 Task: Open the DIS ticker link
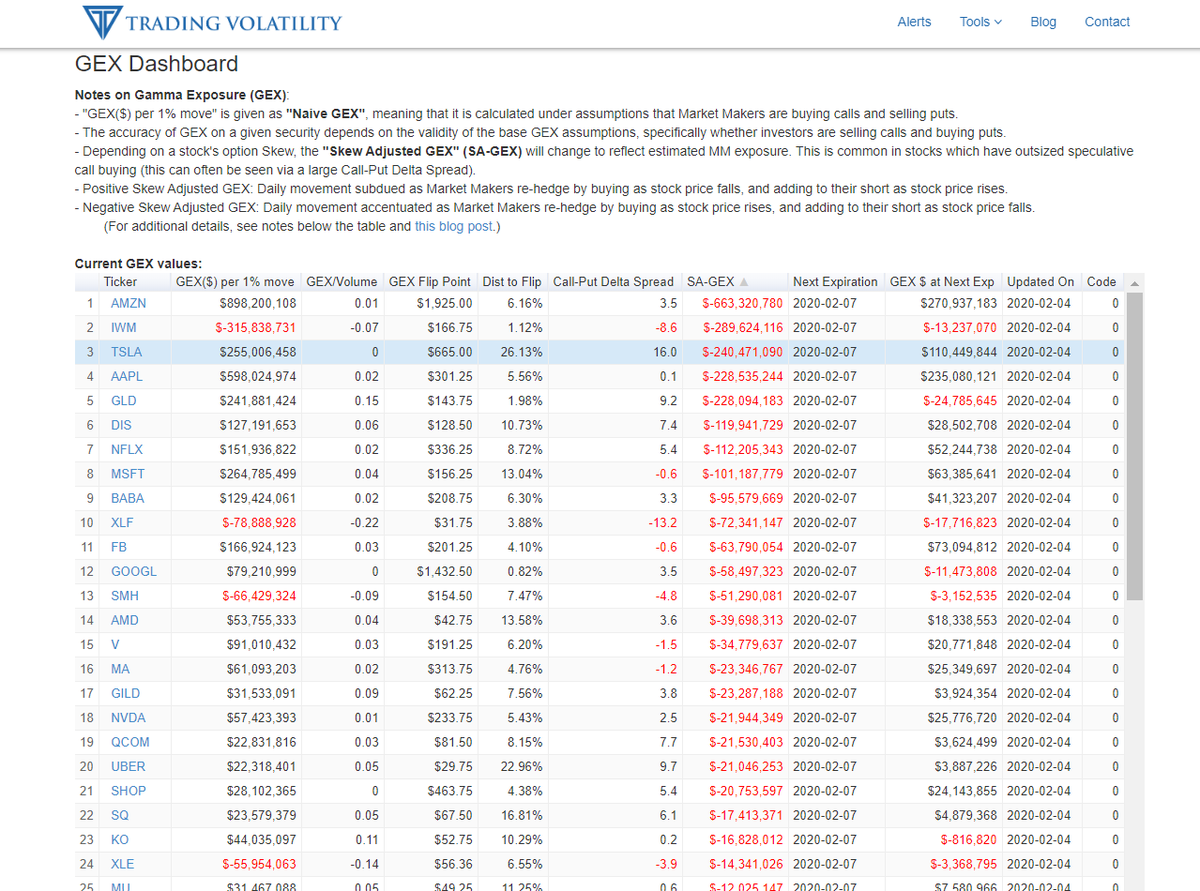coord(121,425)
